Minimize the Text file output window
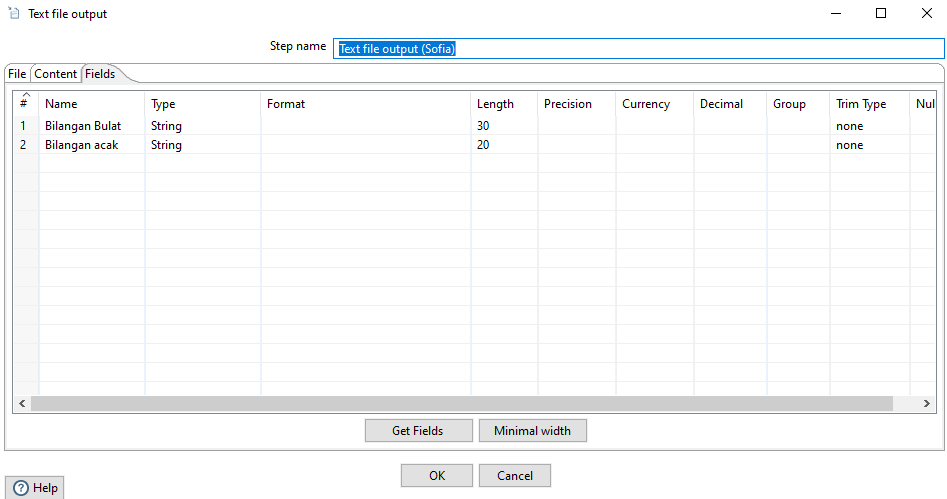Screen dimensions: 947x499 (x=836, y=13)
